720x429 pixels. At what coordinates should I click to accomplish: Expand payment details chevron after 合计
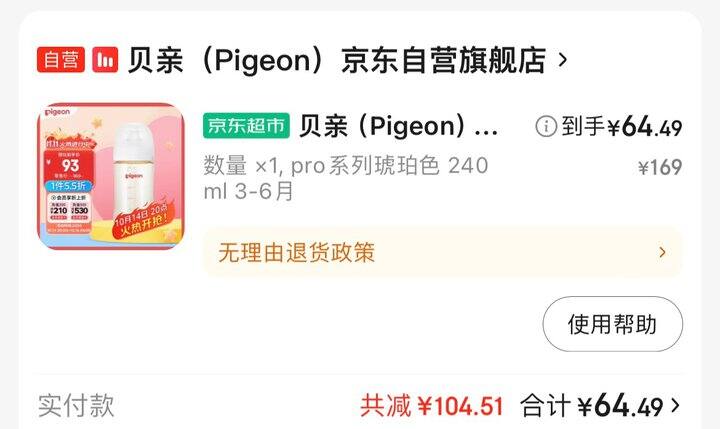(x=675, y=406)
